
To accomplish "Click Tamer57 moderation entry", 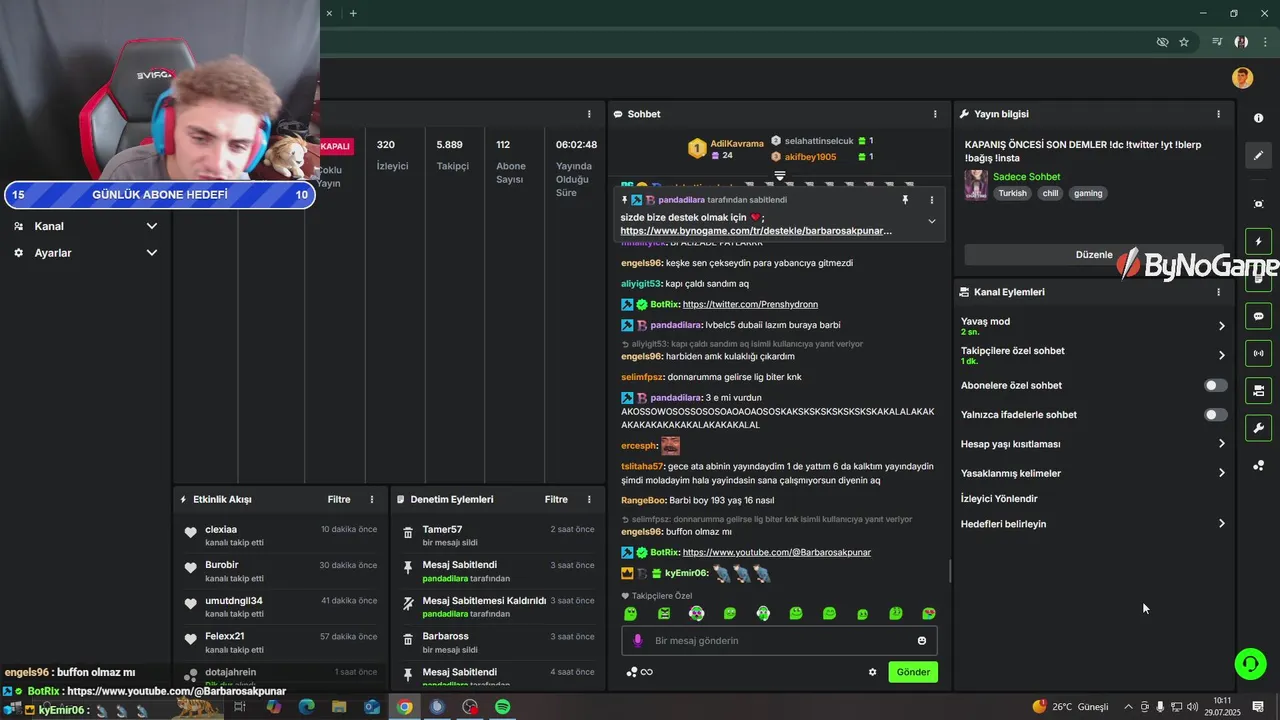I will 442,529.
